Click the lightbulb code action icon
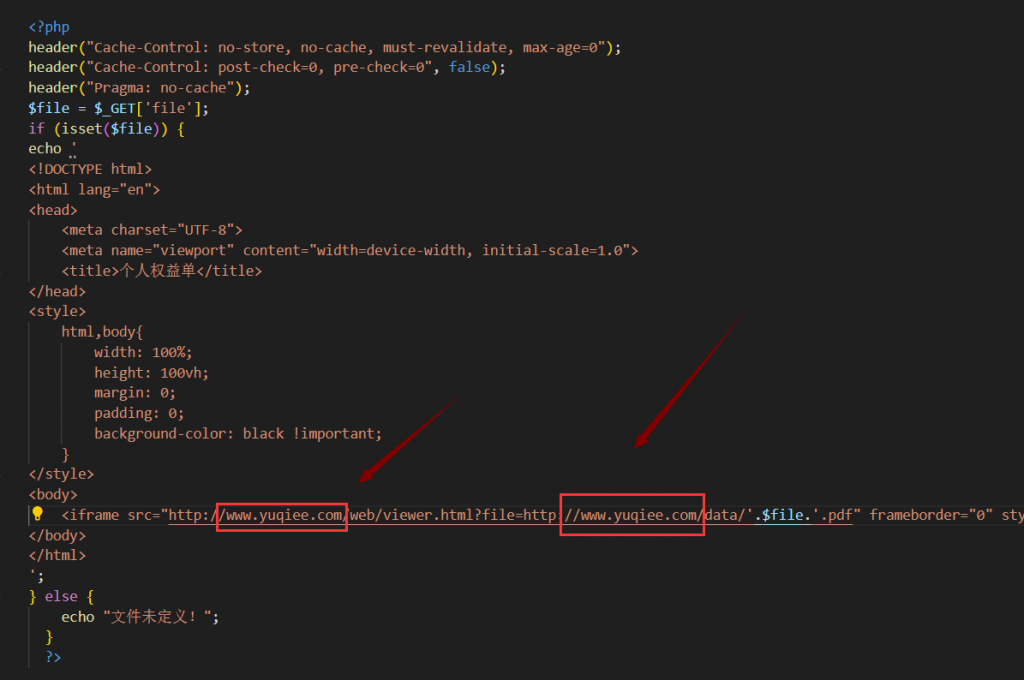The height and width of the screenshot is (680, 1024). click(x=37, y=514)
